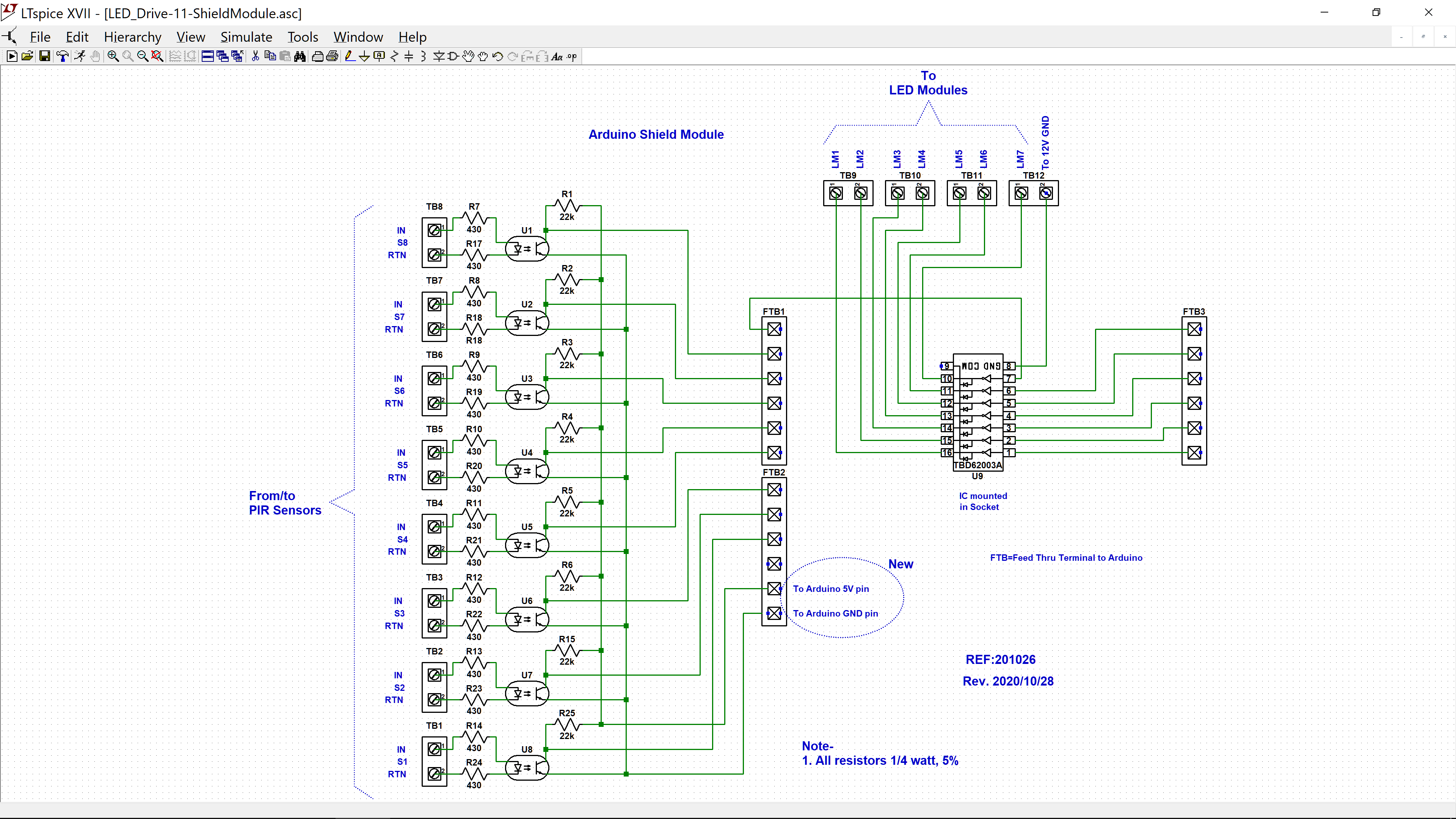
Task: Select the Mirror tool icon
Action: tap(541, 56)
